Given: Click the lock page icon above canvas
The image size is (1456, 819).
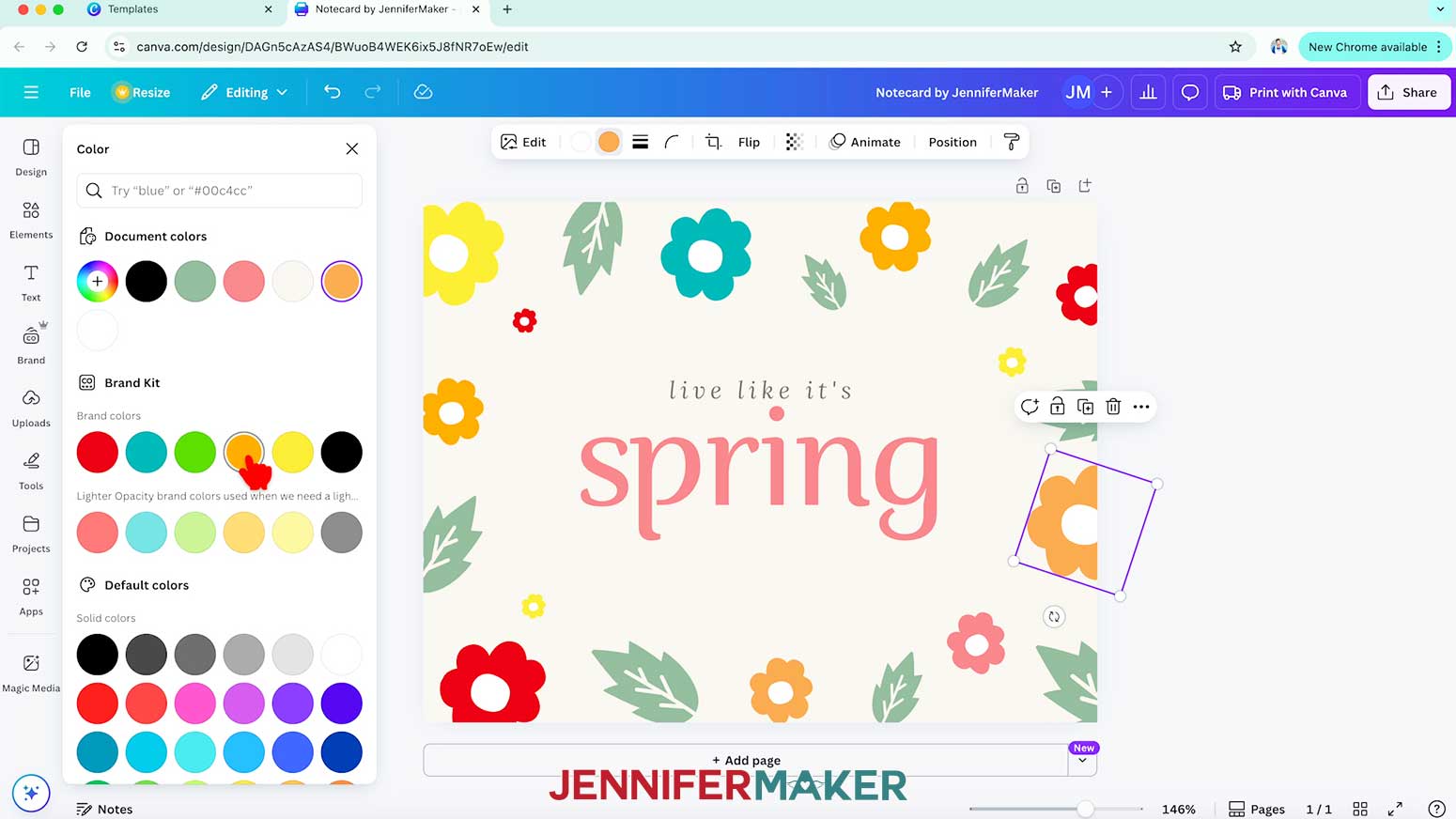Looking at the screenshot, I should coord(1022,186).
